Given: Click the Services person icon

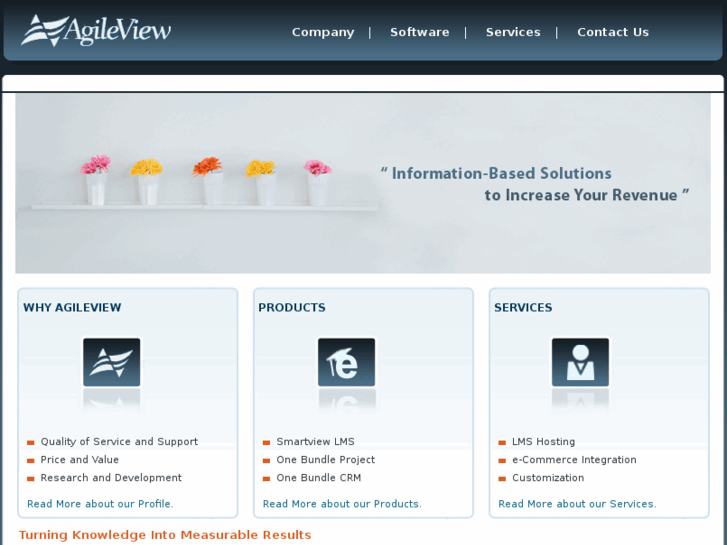Looking at the screenshot, I should pyautogui.click(x=580, y=362).
